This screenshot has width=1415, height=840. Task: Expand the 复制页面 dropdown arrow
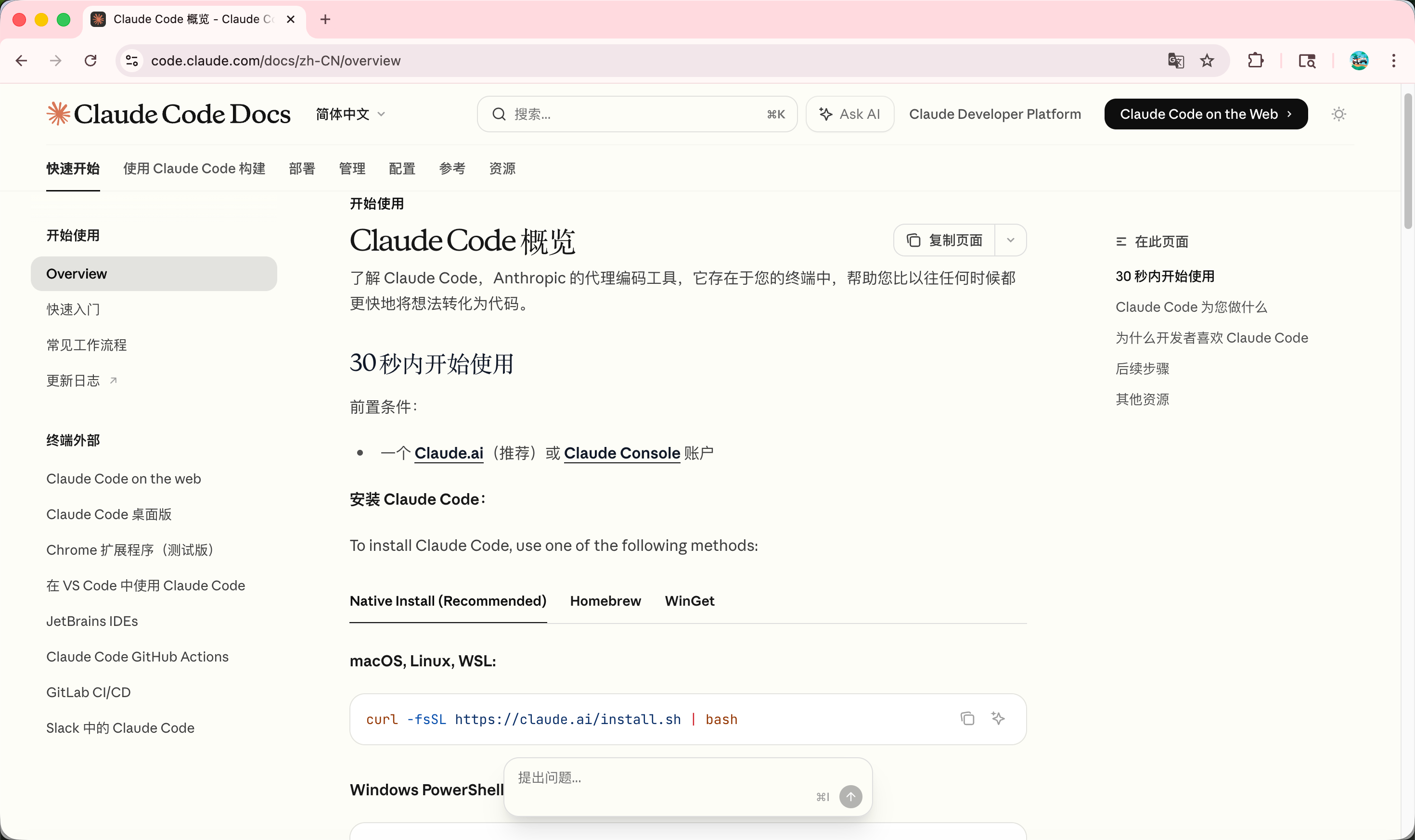coord(1010,240)
